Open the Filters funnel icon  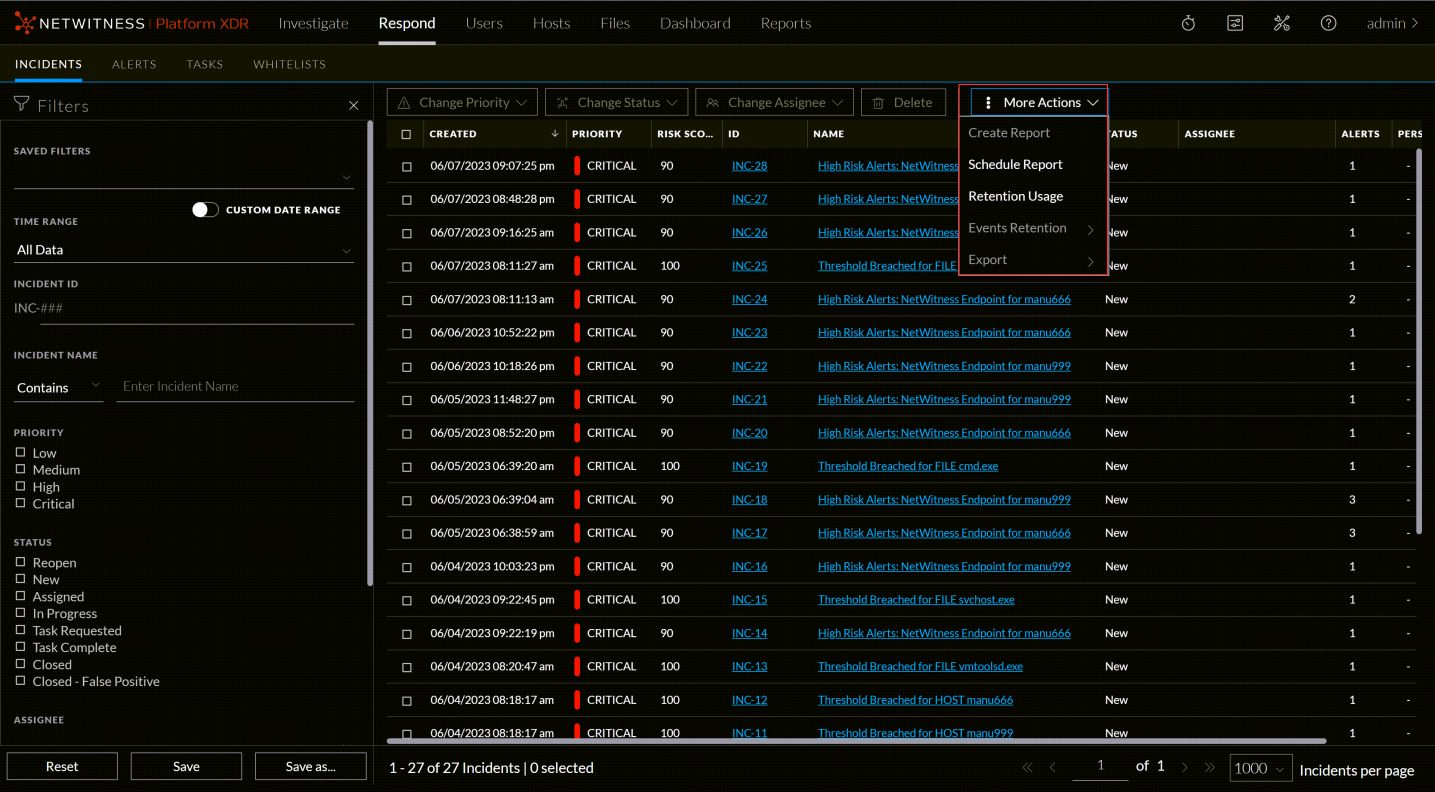[20, 103]
